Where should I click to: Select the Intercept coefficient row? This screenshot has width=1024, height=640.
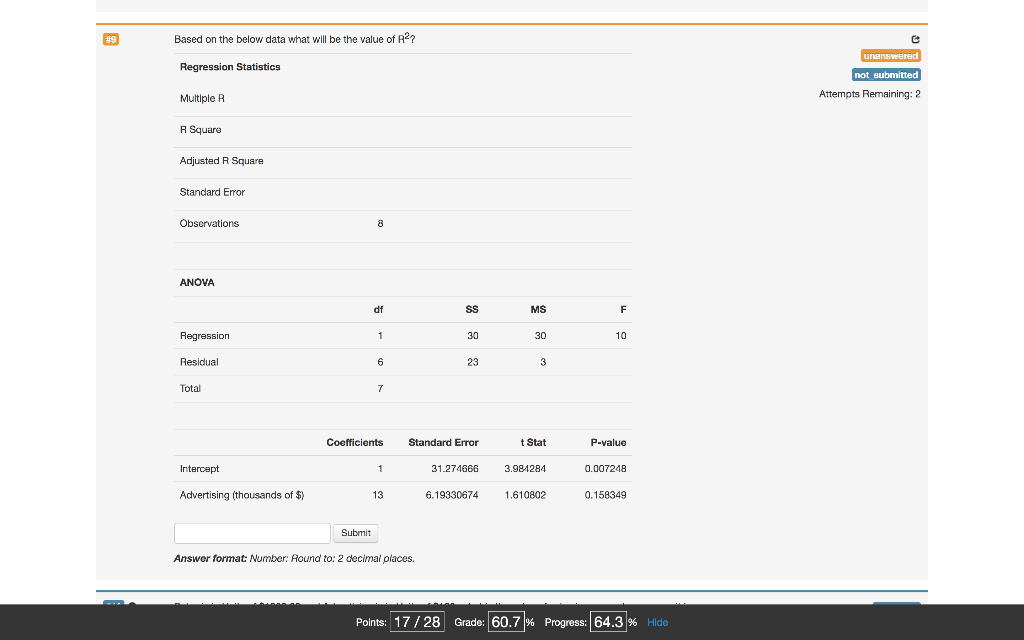[199, 468]
